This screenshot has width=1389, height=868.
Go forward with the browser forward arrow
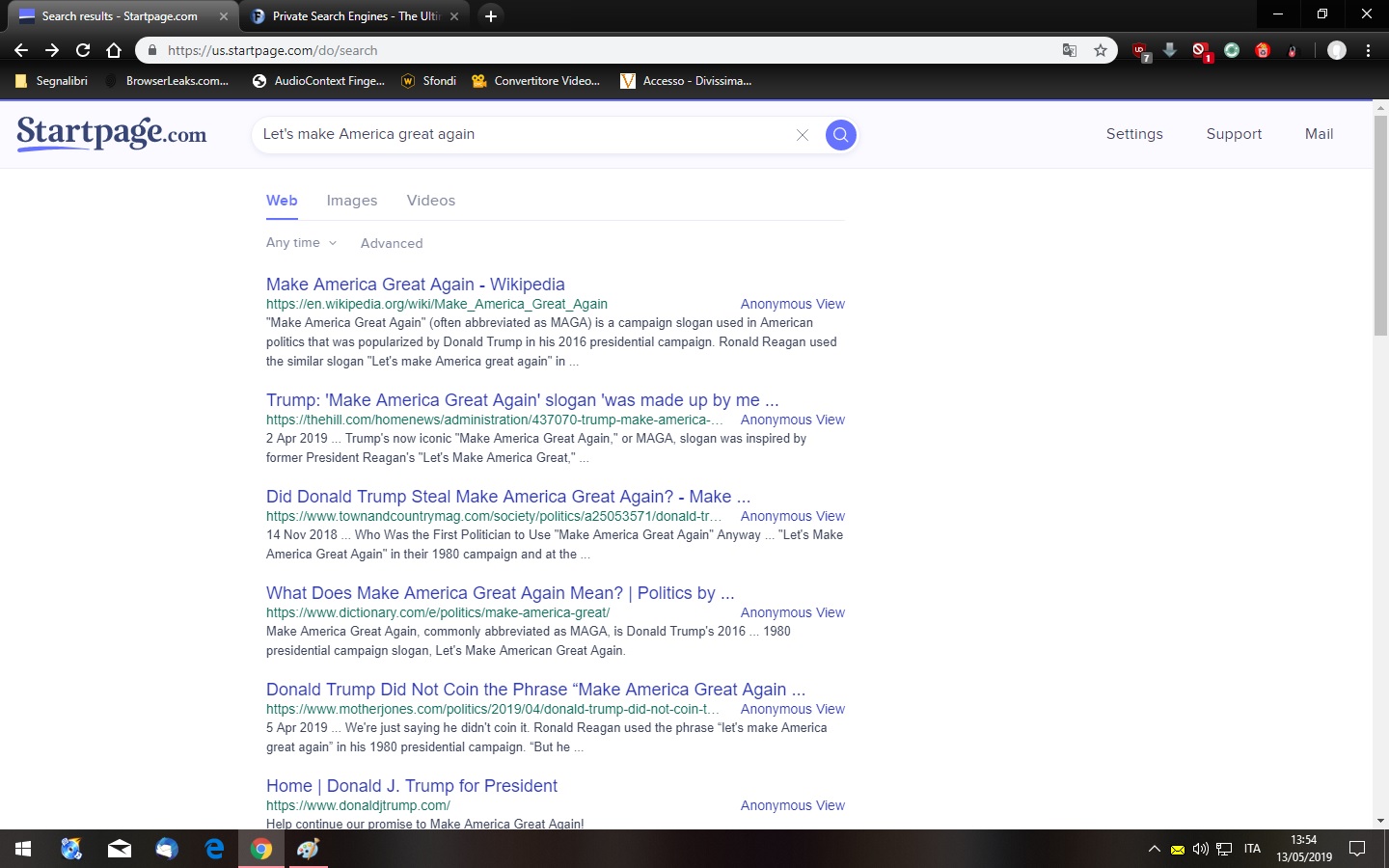[52, 50]
